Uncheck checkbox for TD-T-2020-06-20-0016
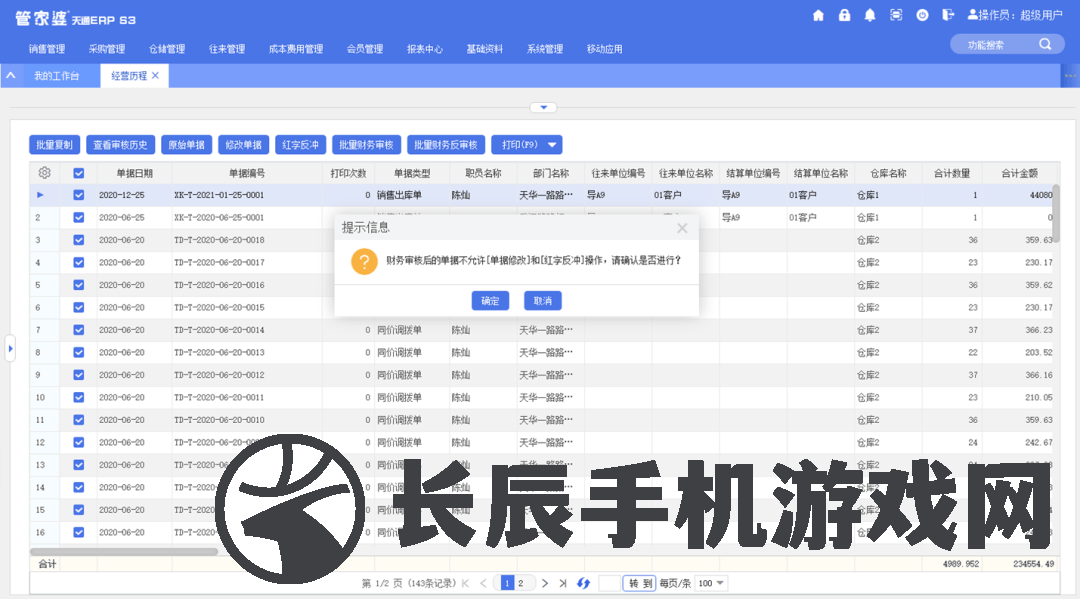 79,285
